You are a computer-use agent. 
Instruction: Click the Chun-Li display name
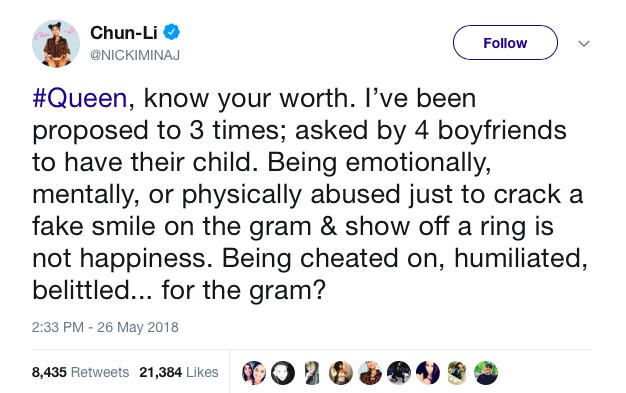point(124,32)
